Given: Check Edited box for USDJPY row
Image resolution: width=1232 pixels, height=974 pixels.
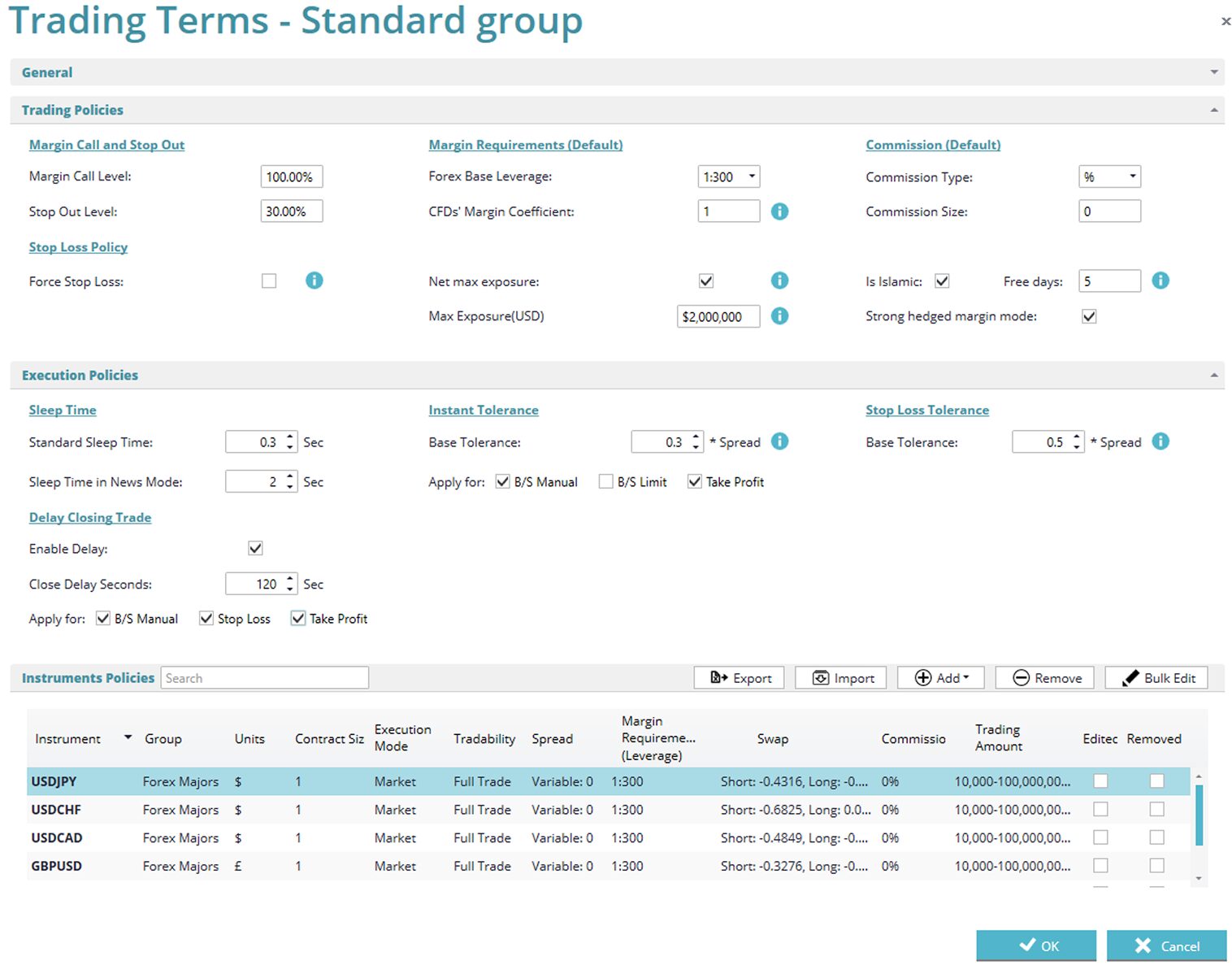Looking at the screenshot, I should [x=1100, y=781].
